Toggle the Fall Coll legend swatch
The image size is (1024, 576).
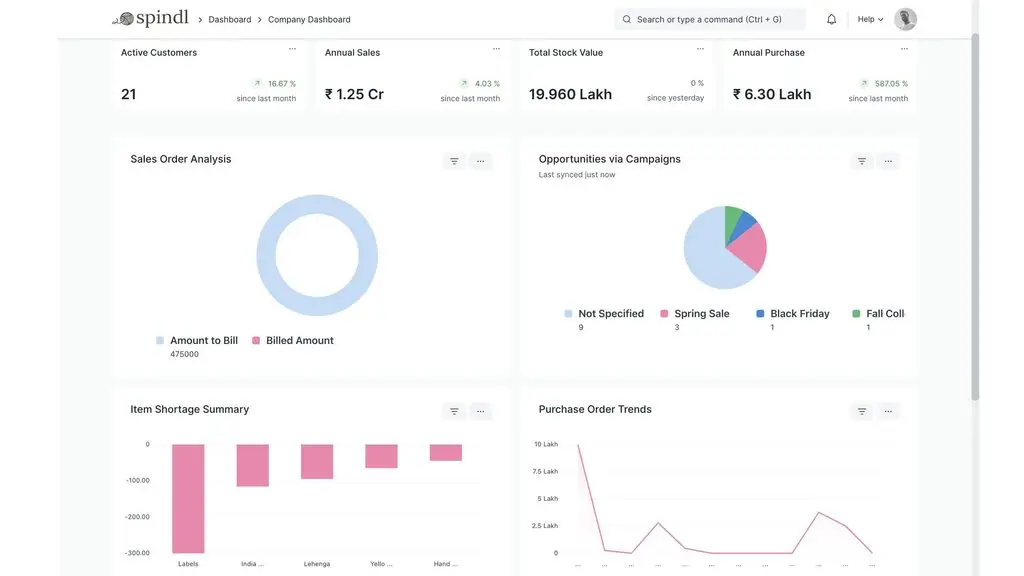point(856,313)
